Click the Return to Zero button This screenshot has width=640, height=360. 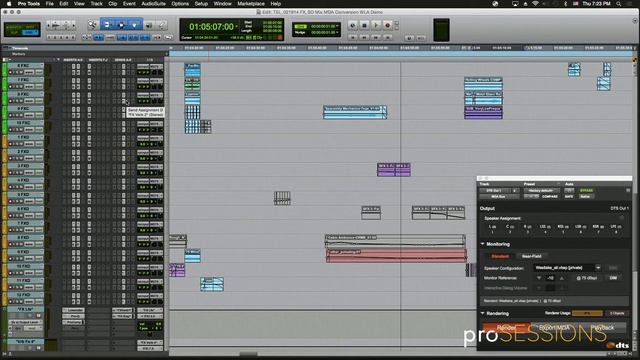click(353, 37)
